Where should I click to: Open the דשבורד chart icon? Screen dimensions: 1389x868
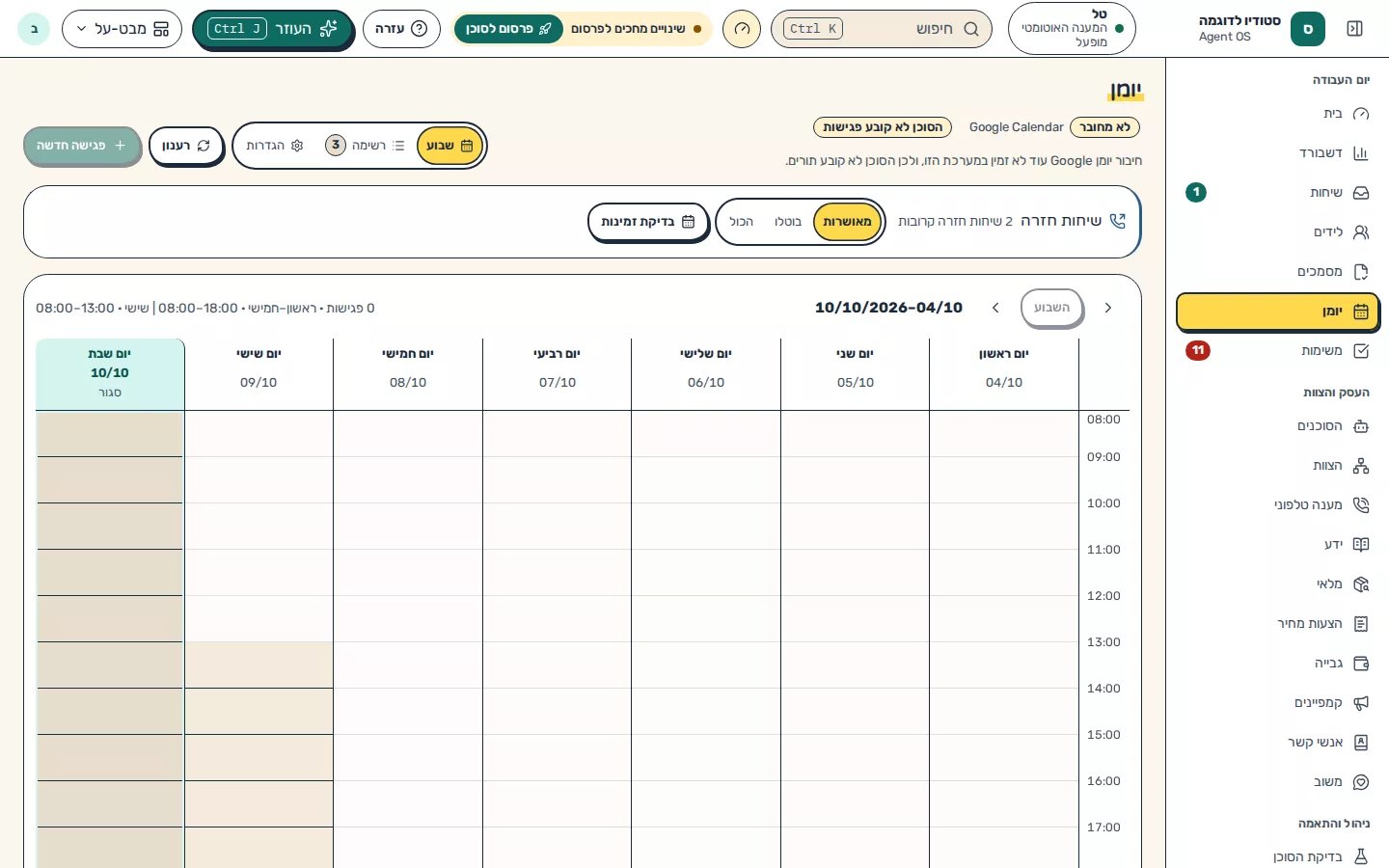(1361, 153)
